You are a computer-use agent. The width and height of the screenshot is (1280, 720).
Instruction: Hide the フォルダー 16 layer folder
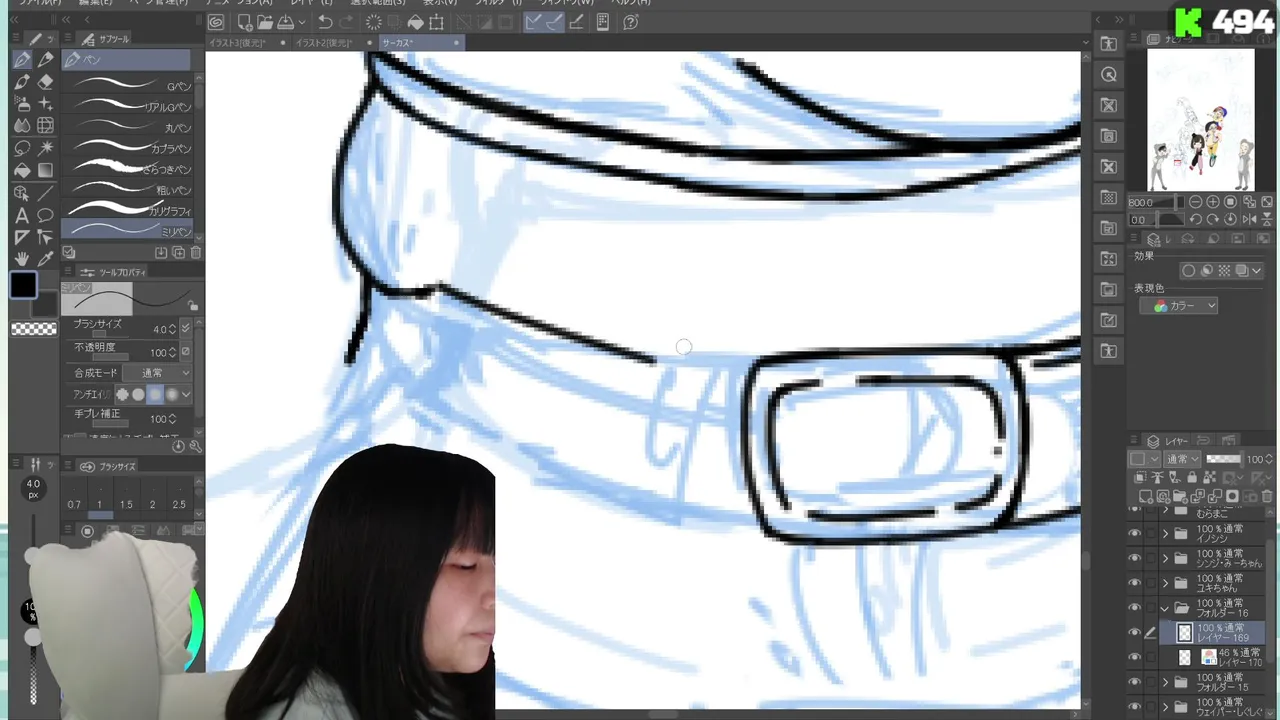(x=1134, y=608)
